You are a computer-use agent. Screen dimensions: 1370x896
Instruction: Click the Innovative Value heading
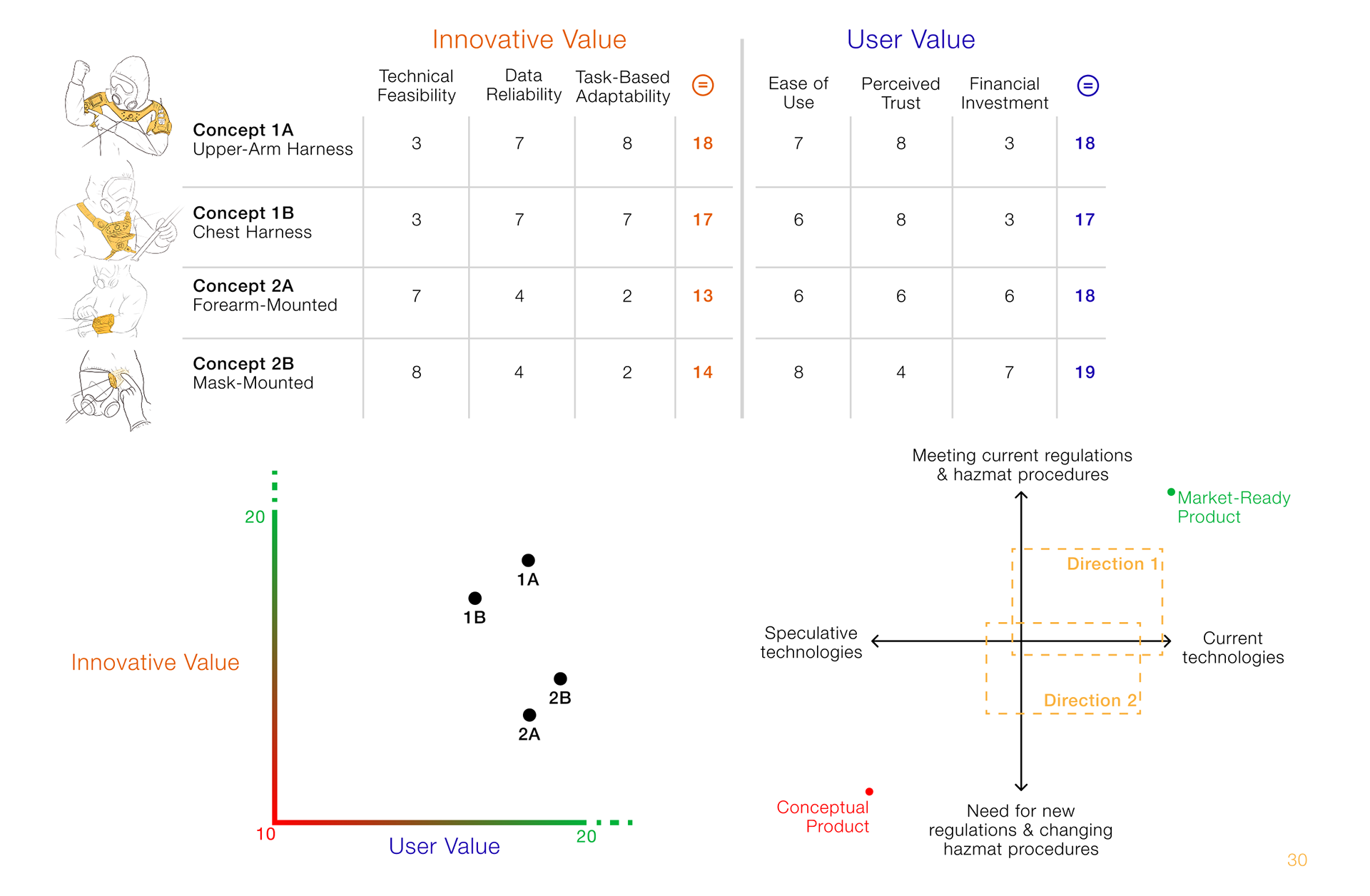(529, 39)
